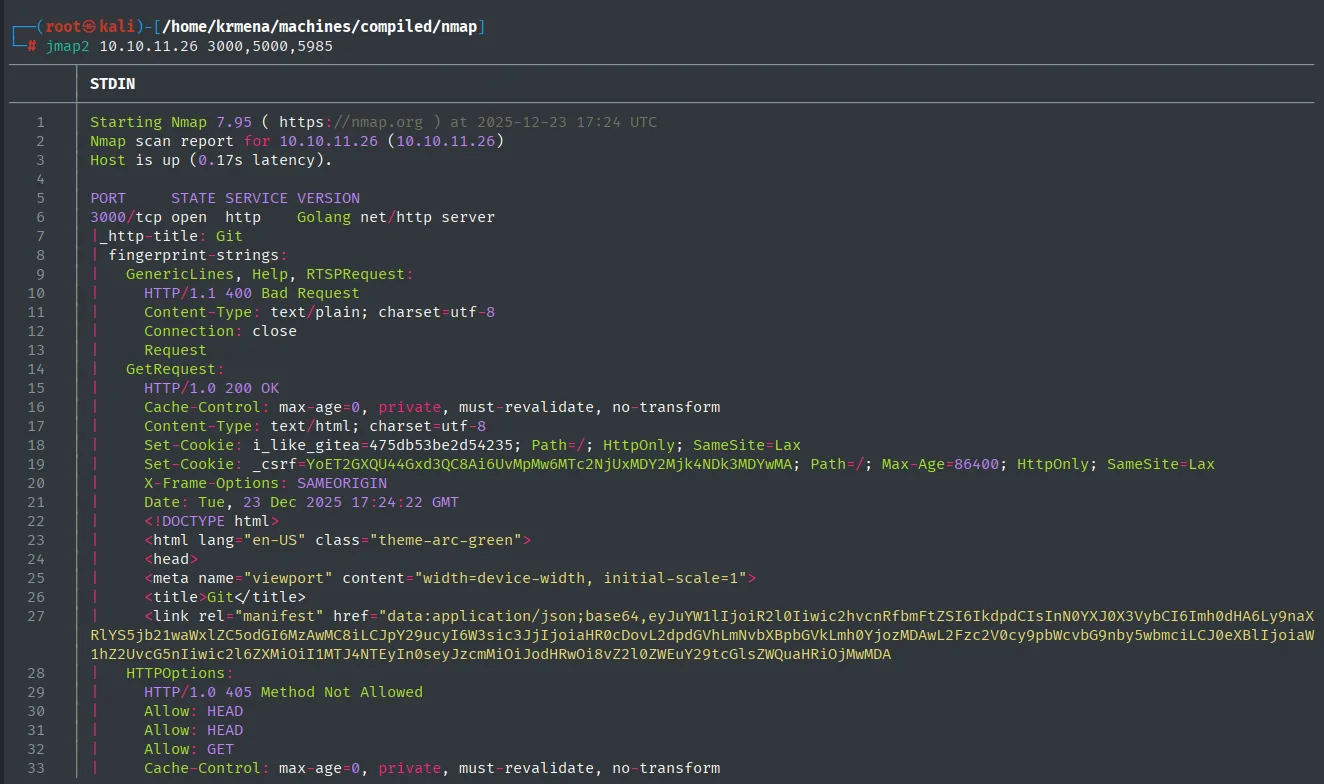Click the 'Connection: close' line

point(220,331)
